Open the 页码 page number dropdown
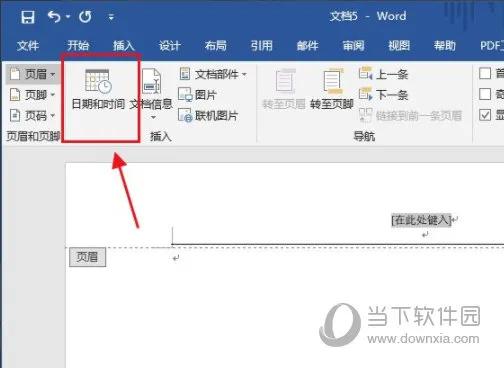This screenshot has width=504, height=368. [33, 116]
